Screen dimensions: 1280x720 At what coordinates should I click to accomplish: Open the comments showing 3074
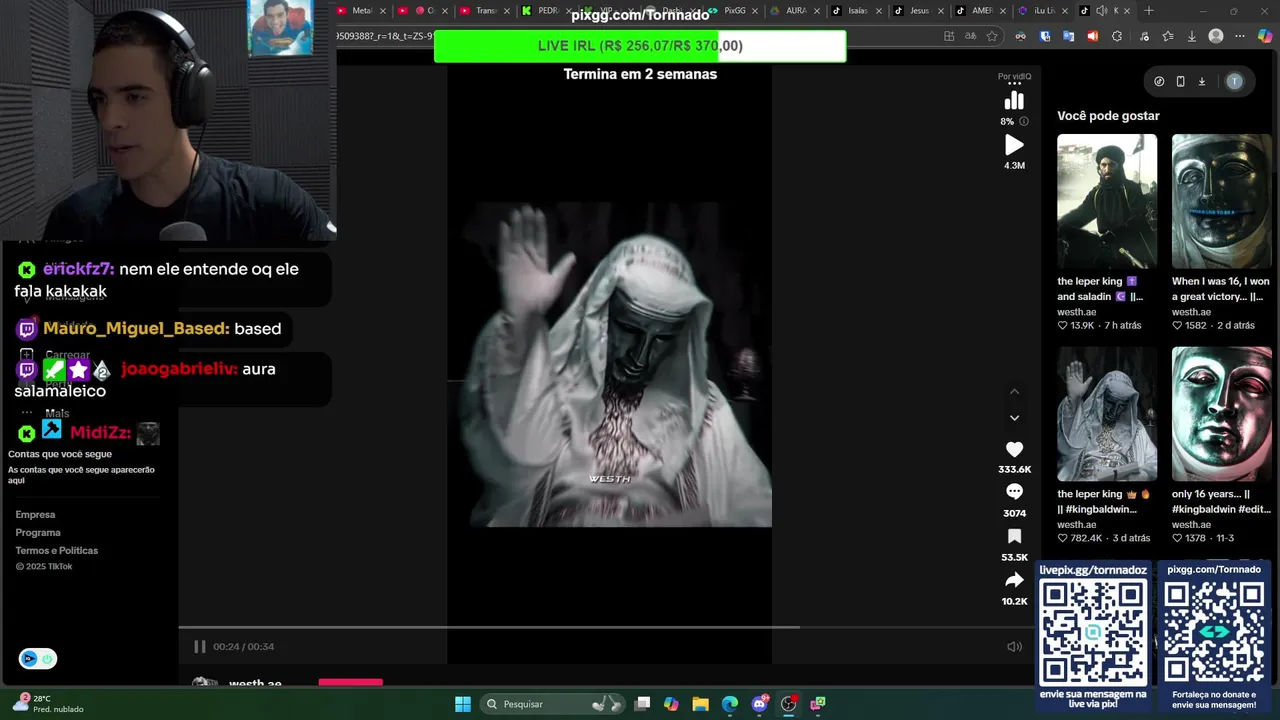(1014, 492)
